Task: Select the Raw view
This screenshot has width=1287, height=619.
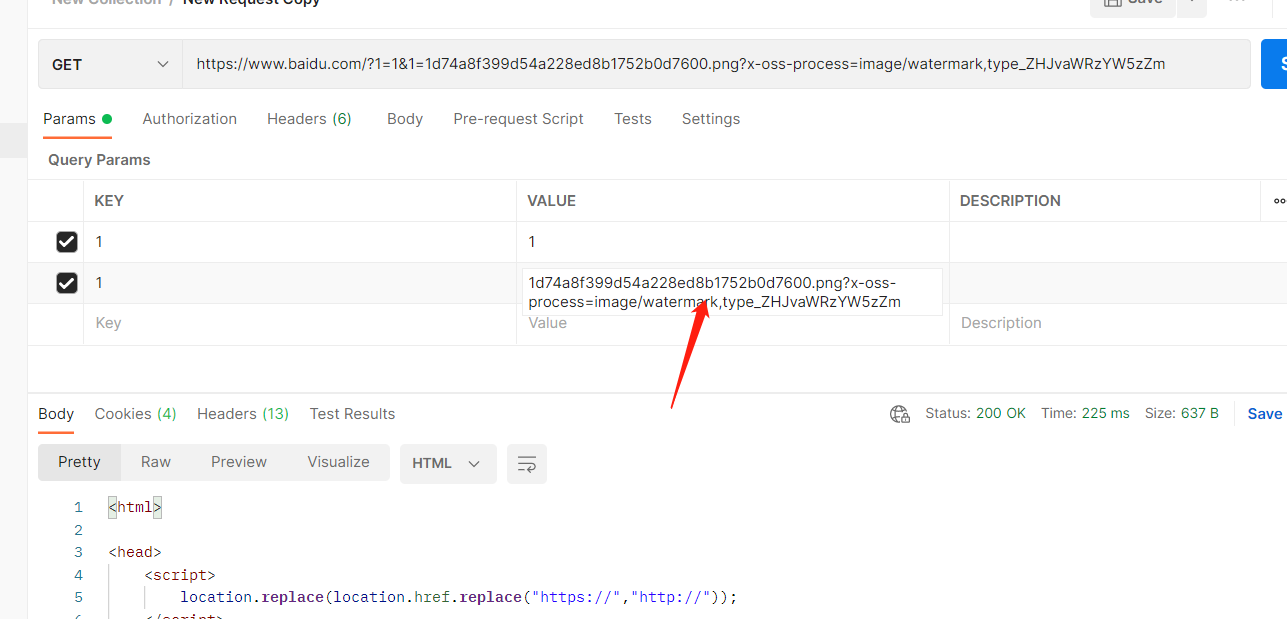Action: tap(156, 462)
